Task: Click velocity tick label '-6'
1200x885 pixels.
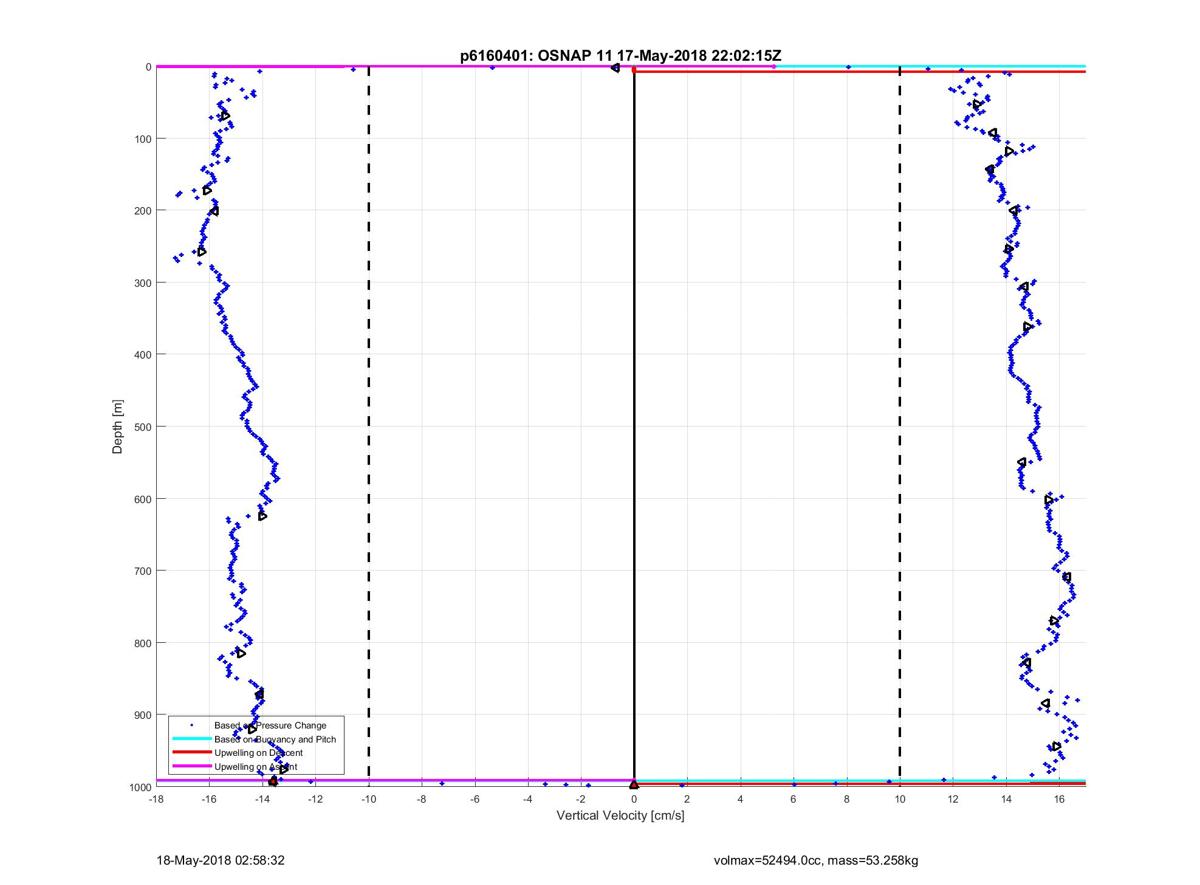Action: (474, 799)
